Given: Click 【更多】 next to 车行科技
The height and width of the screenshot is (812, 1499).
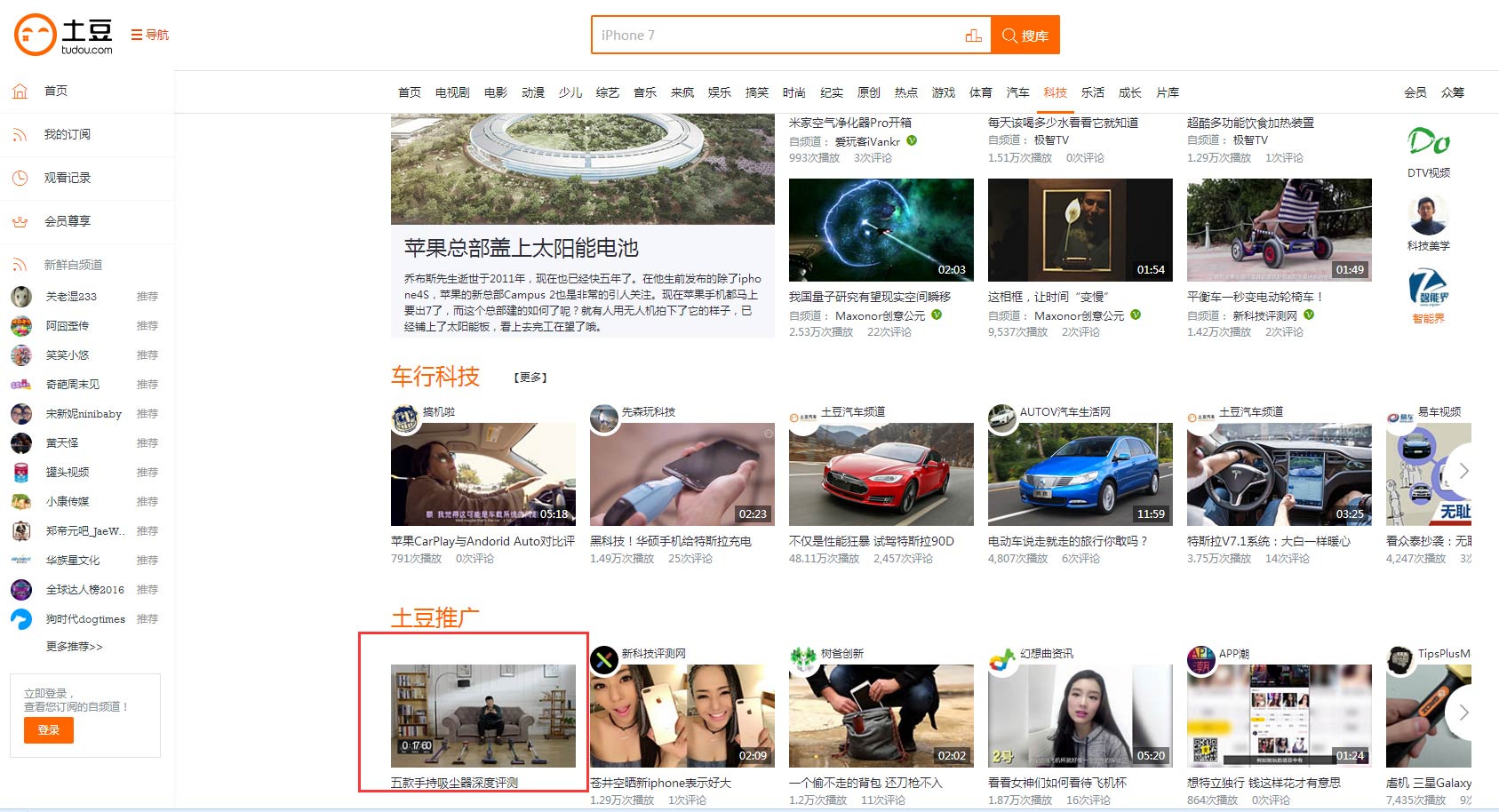Looking at the screenshot, I should coord(530,378).
